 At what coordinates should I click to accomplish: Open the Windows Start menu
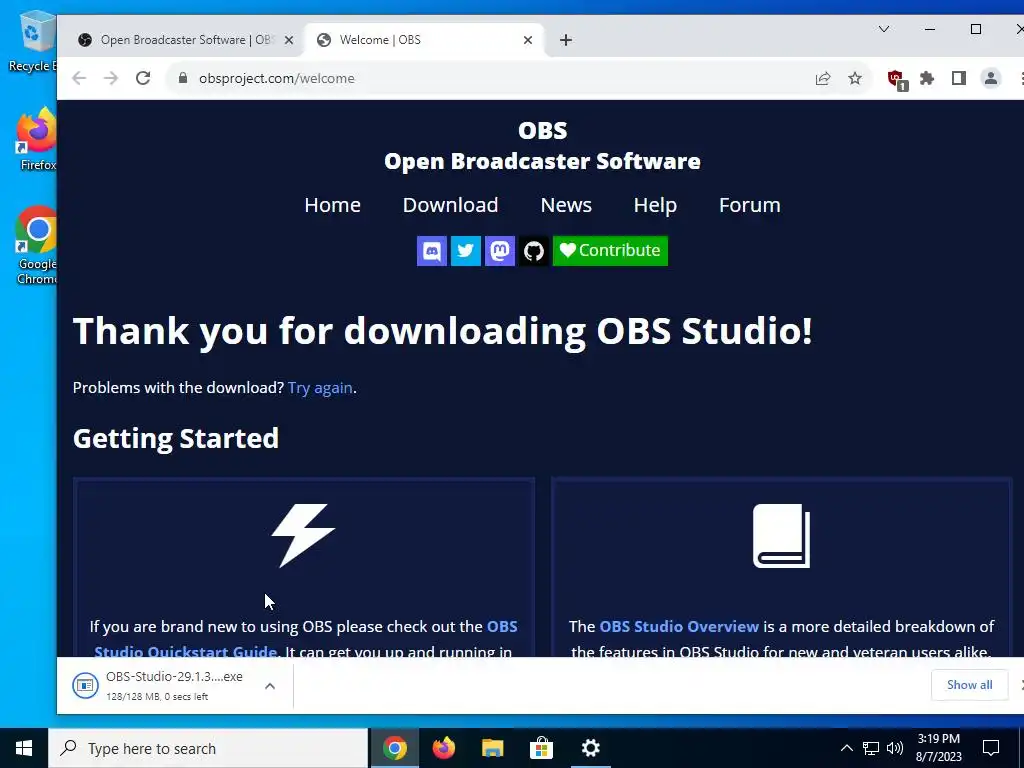24,748
